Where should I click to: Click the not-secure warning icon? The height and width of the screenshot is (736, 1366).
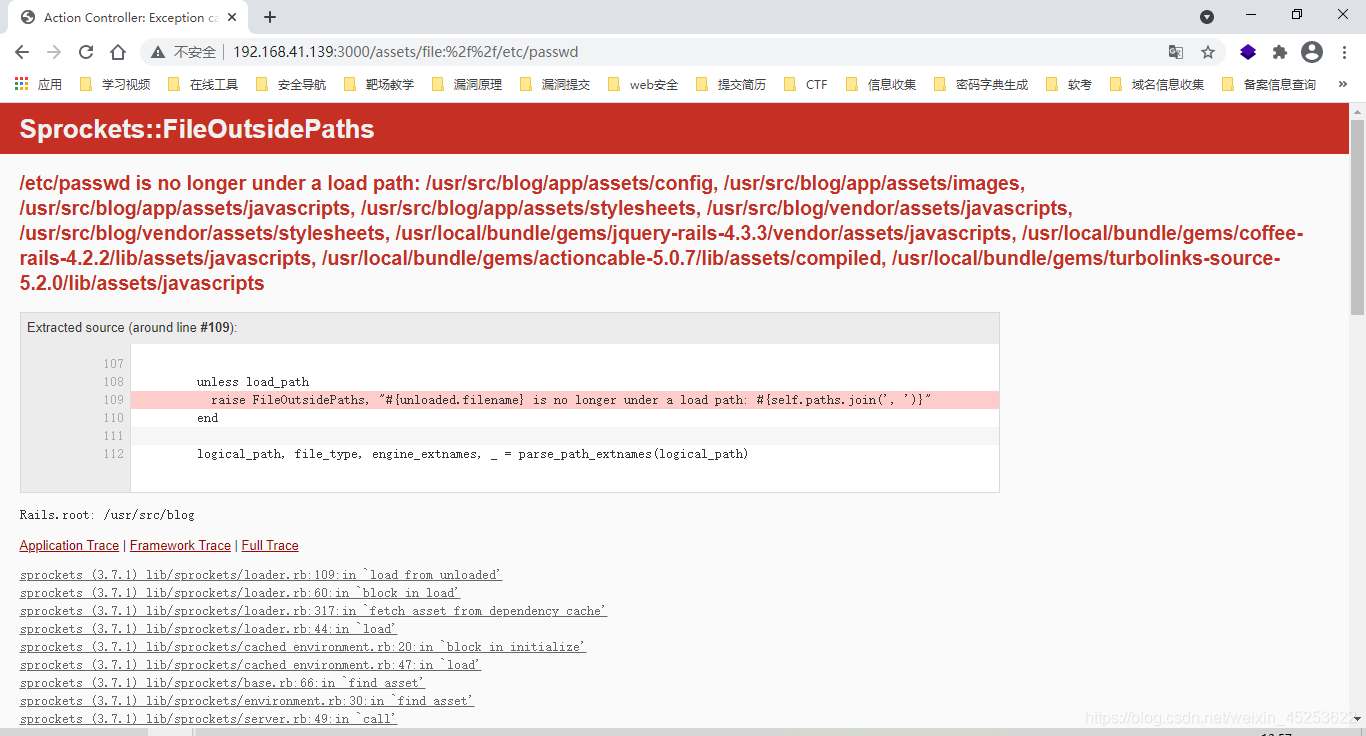tap(158, 52)
